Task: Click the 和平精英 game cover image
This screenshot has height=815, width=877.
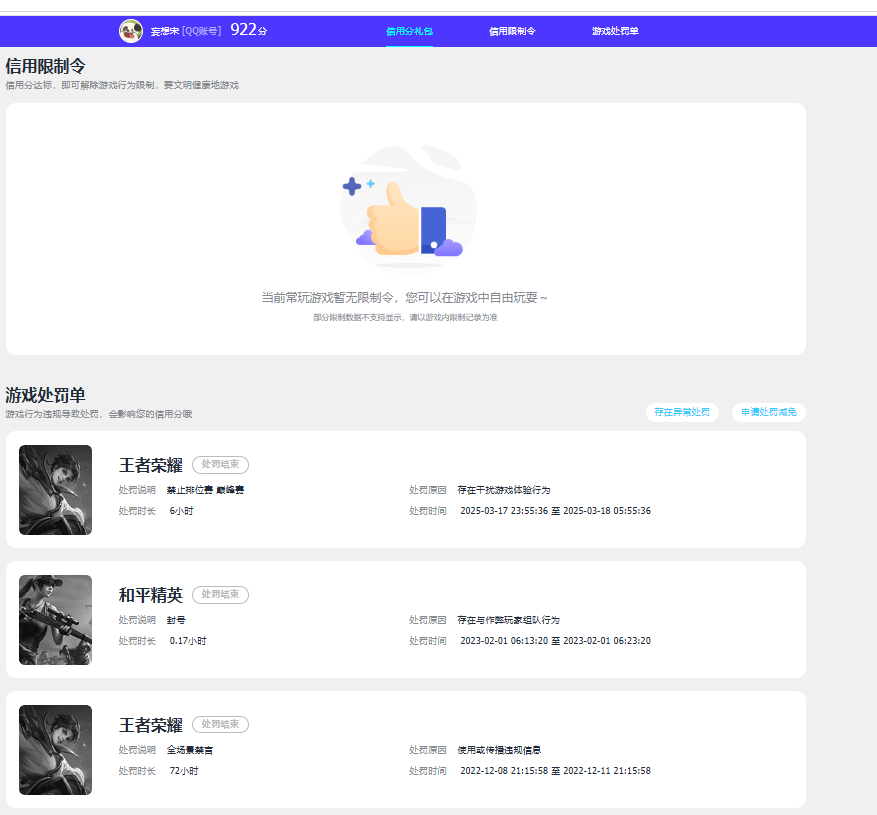Action: (x=55, y=620)
